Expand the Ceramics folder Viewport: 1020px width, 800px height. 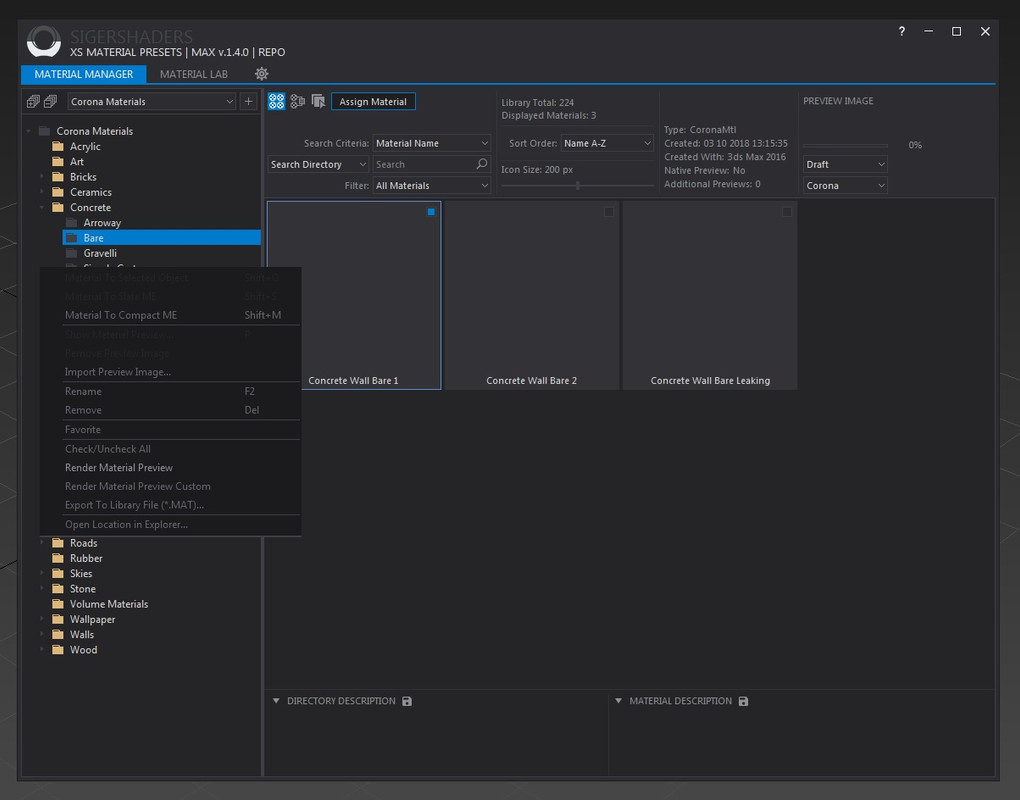click(x=42, y=192)
